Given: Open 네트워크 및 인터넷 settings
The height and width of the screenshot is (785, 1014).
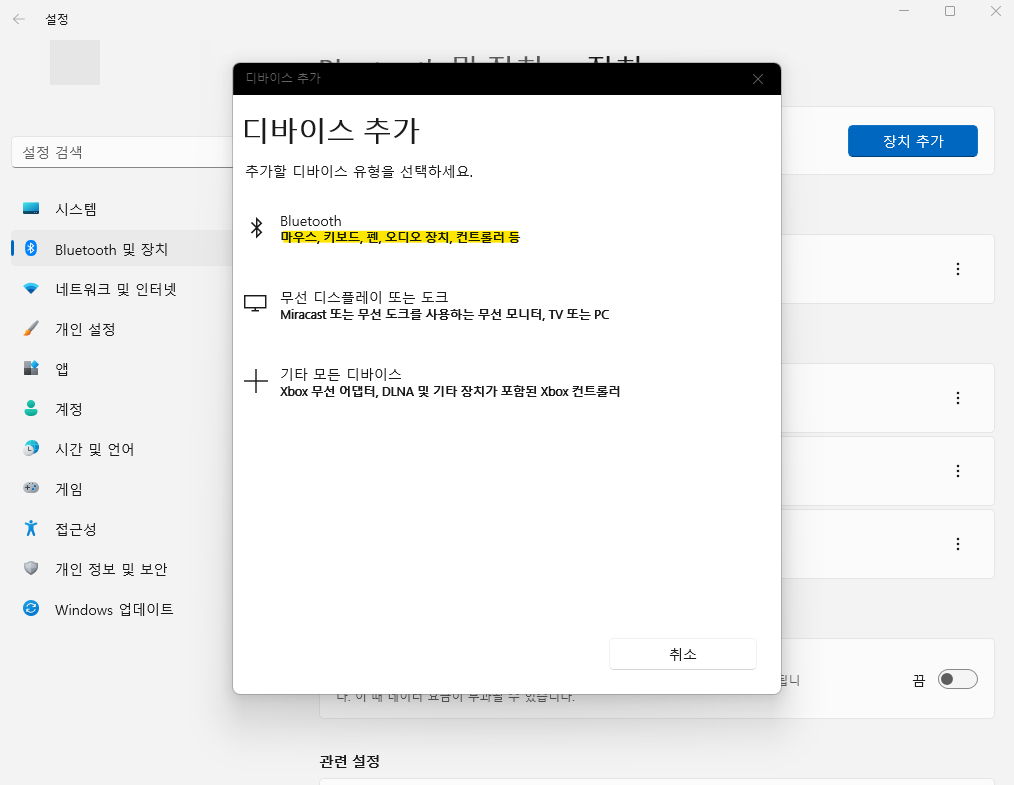Looking at the screenshot, I should point(122,289).
